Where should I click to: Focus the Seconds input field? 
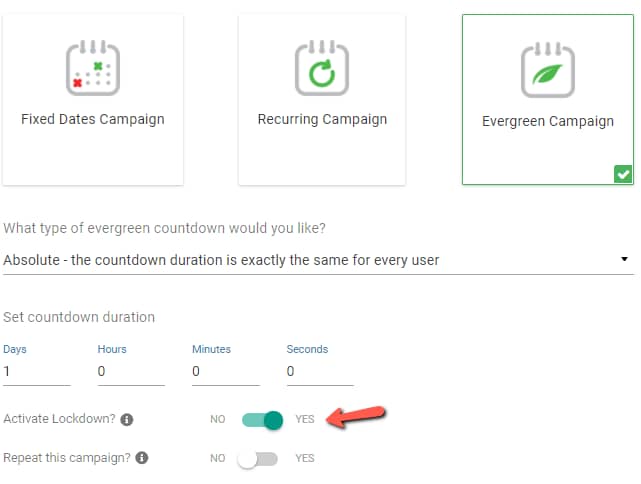tap(320, 372)
